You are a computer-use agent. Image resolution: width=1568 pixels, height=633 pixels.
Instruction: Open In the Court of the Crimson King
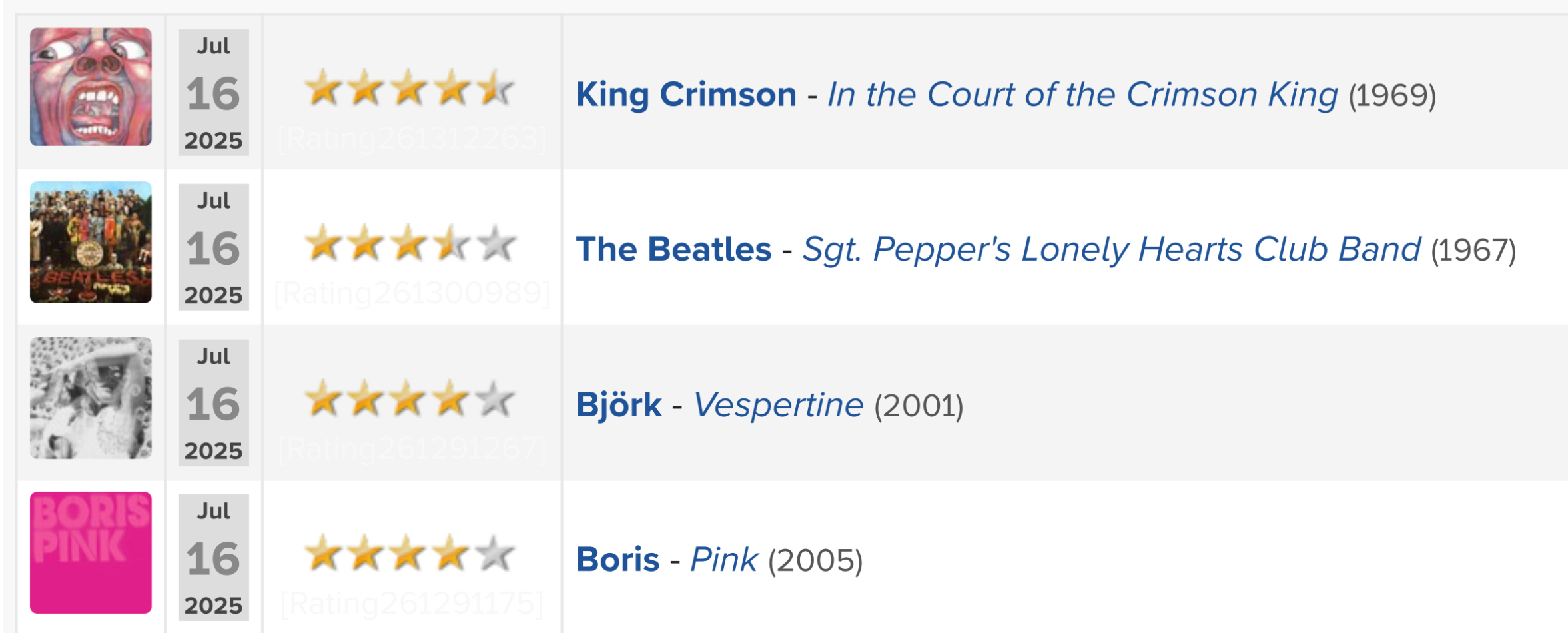pos(1082,94)
